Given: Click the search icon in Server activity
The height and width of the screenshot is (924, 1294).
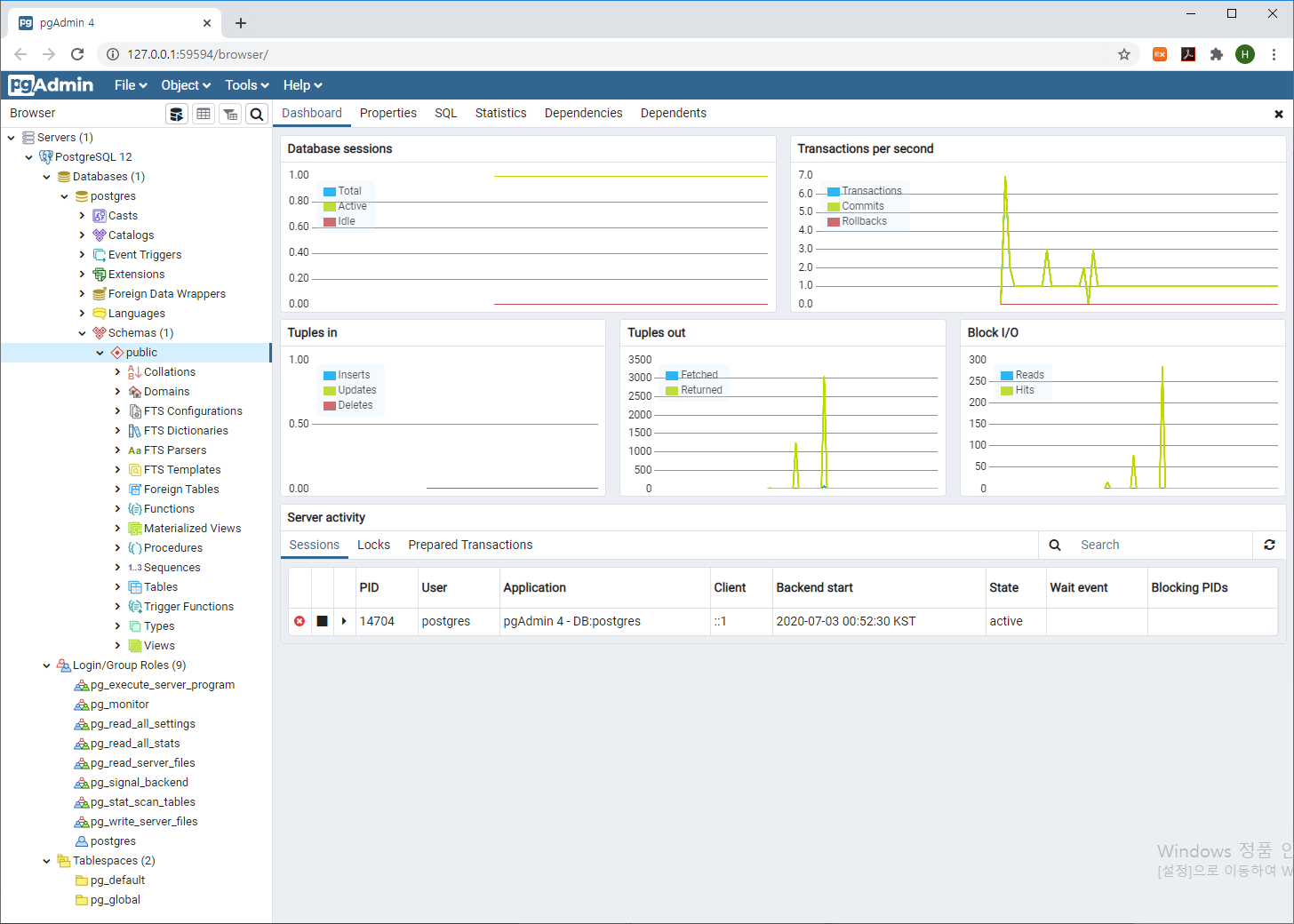Looking at the screenshot, I should [x=1055, y=545].
